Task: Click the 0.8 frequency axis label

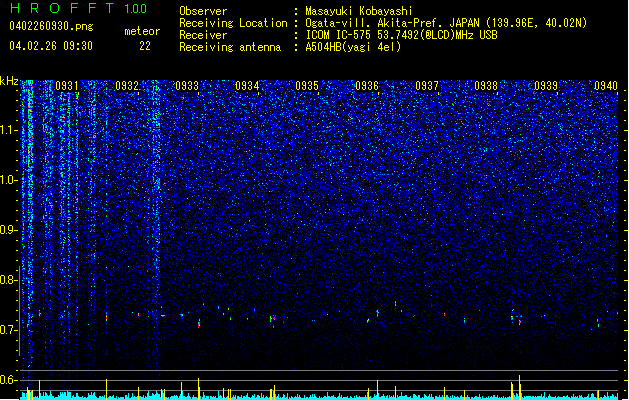Action: 8,280
